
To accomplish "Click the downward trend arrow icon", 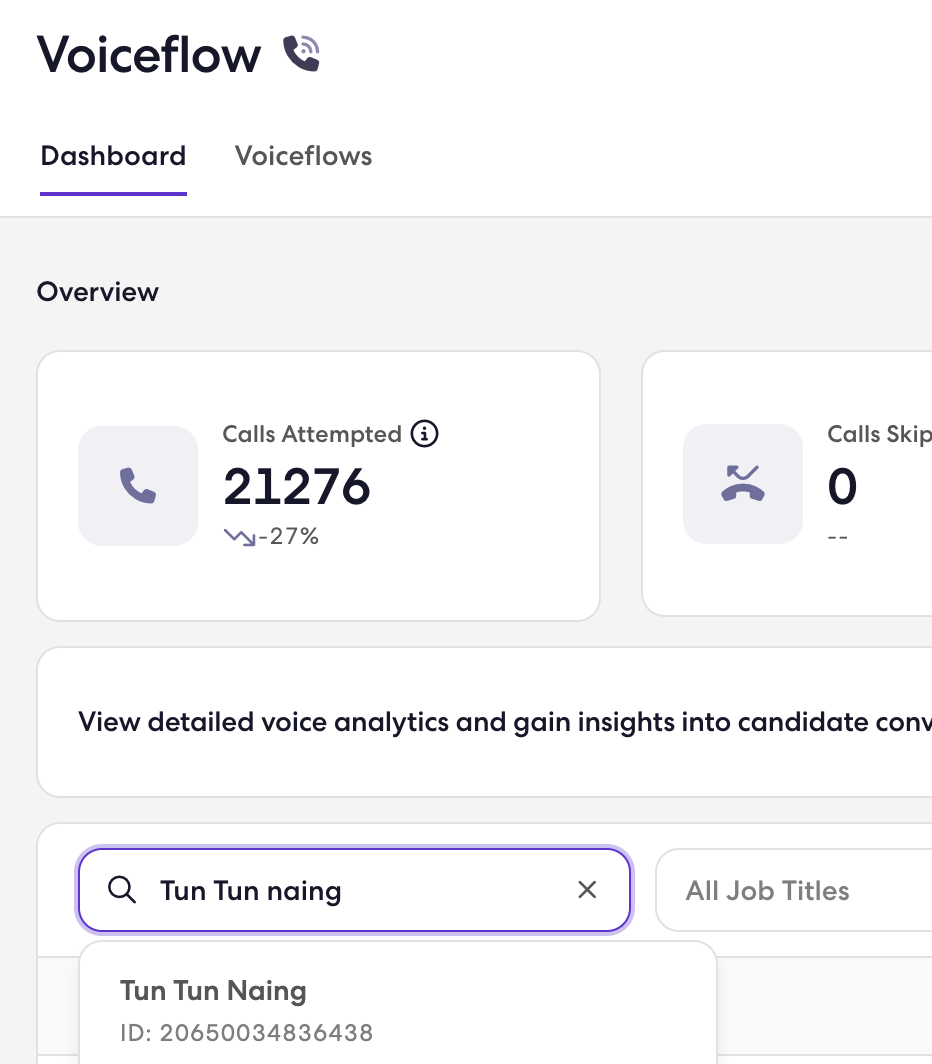I will 240,537.
